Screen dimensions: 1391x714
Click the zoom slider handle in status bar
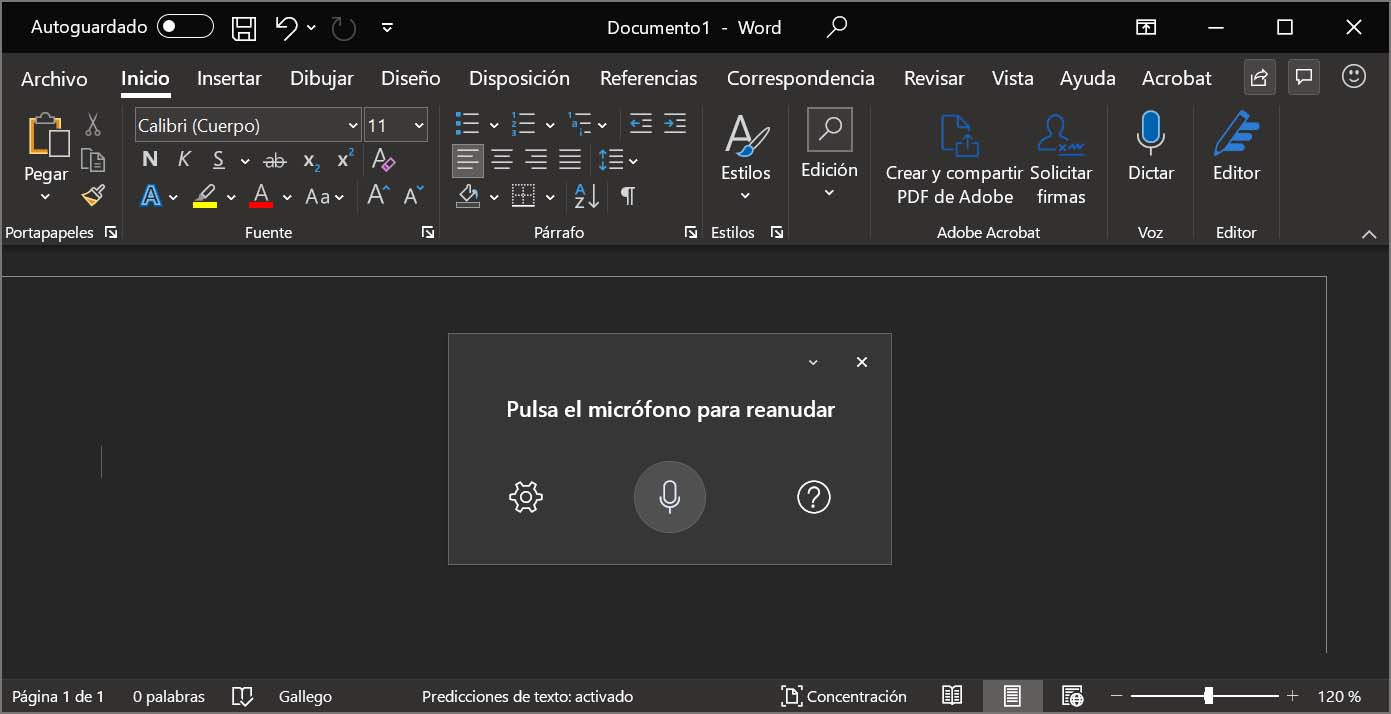pyautogui.click(x=1209, y=695)
